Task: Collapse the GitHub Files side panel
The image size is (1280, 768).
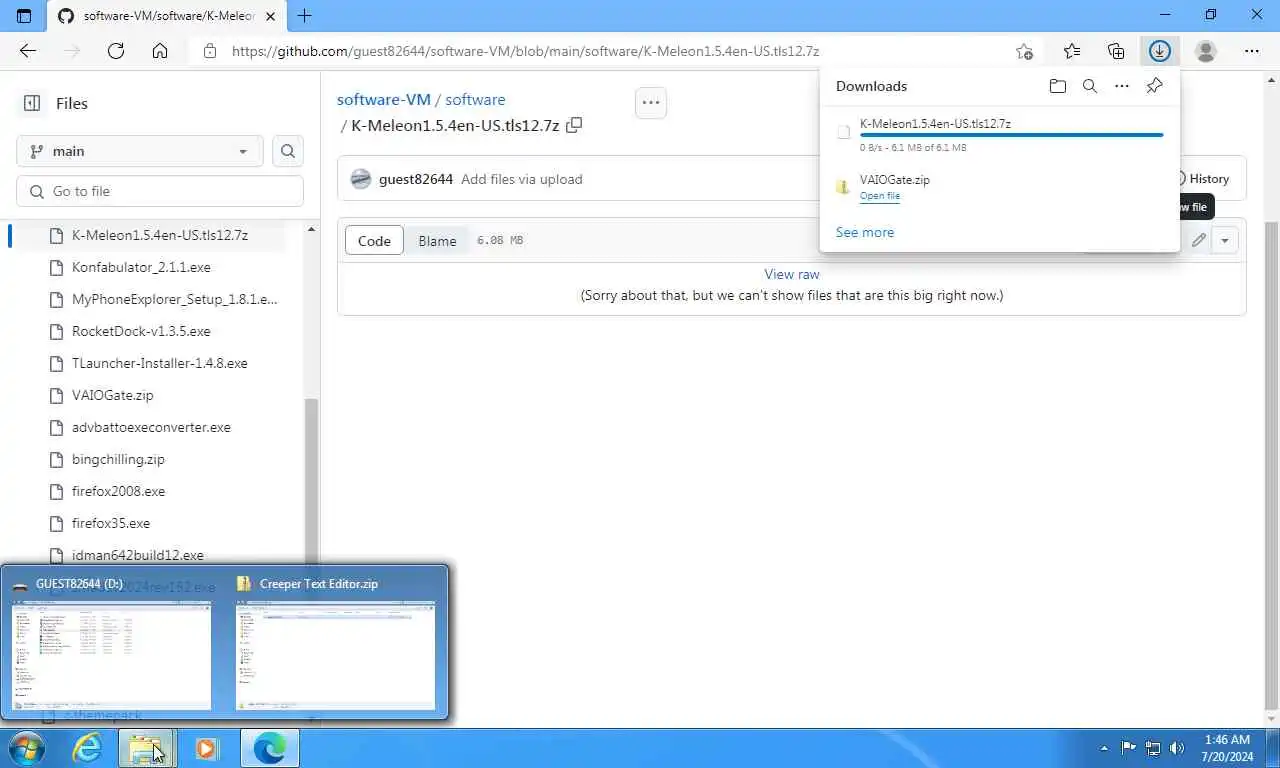Action: click(x=32, y=103)
